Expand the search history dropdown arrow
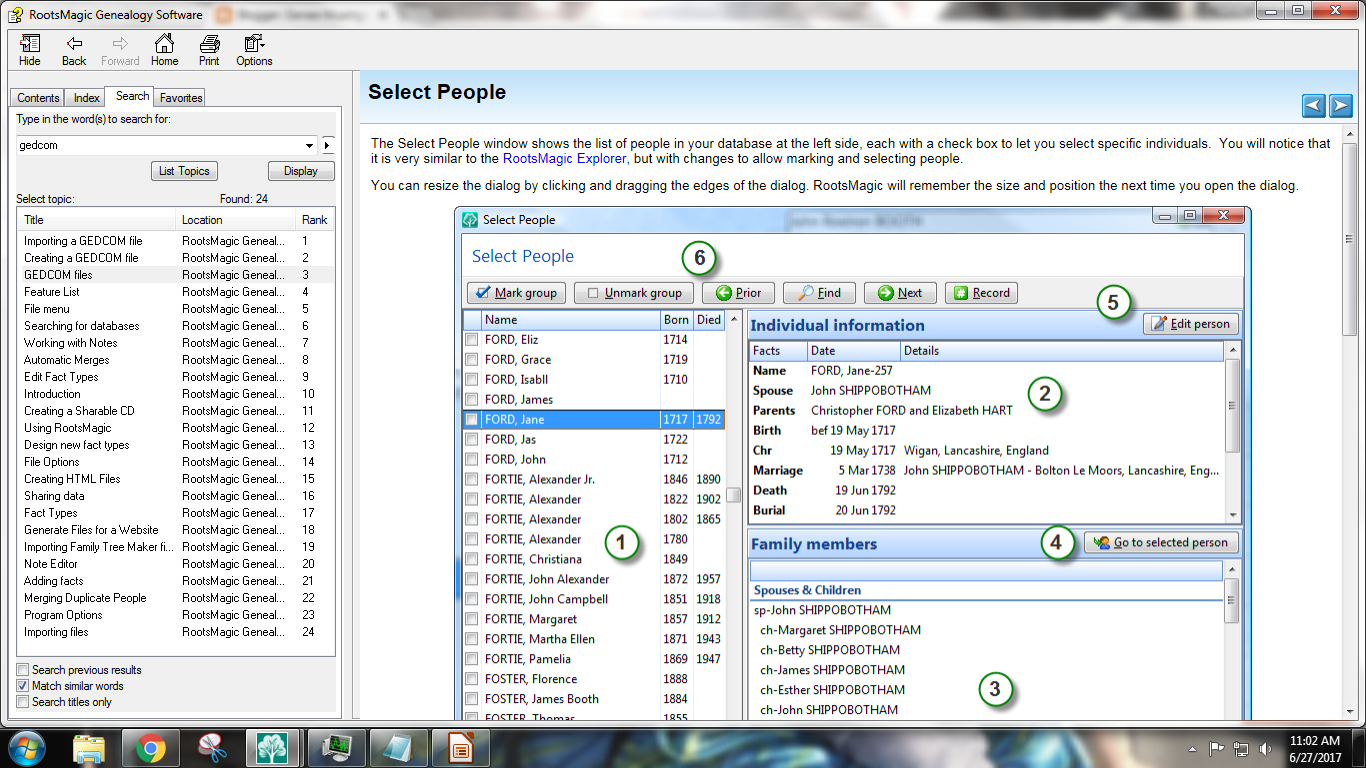This screenshot has height=768, width=1366. point(311,145)
